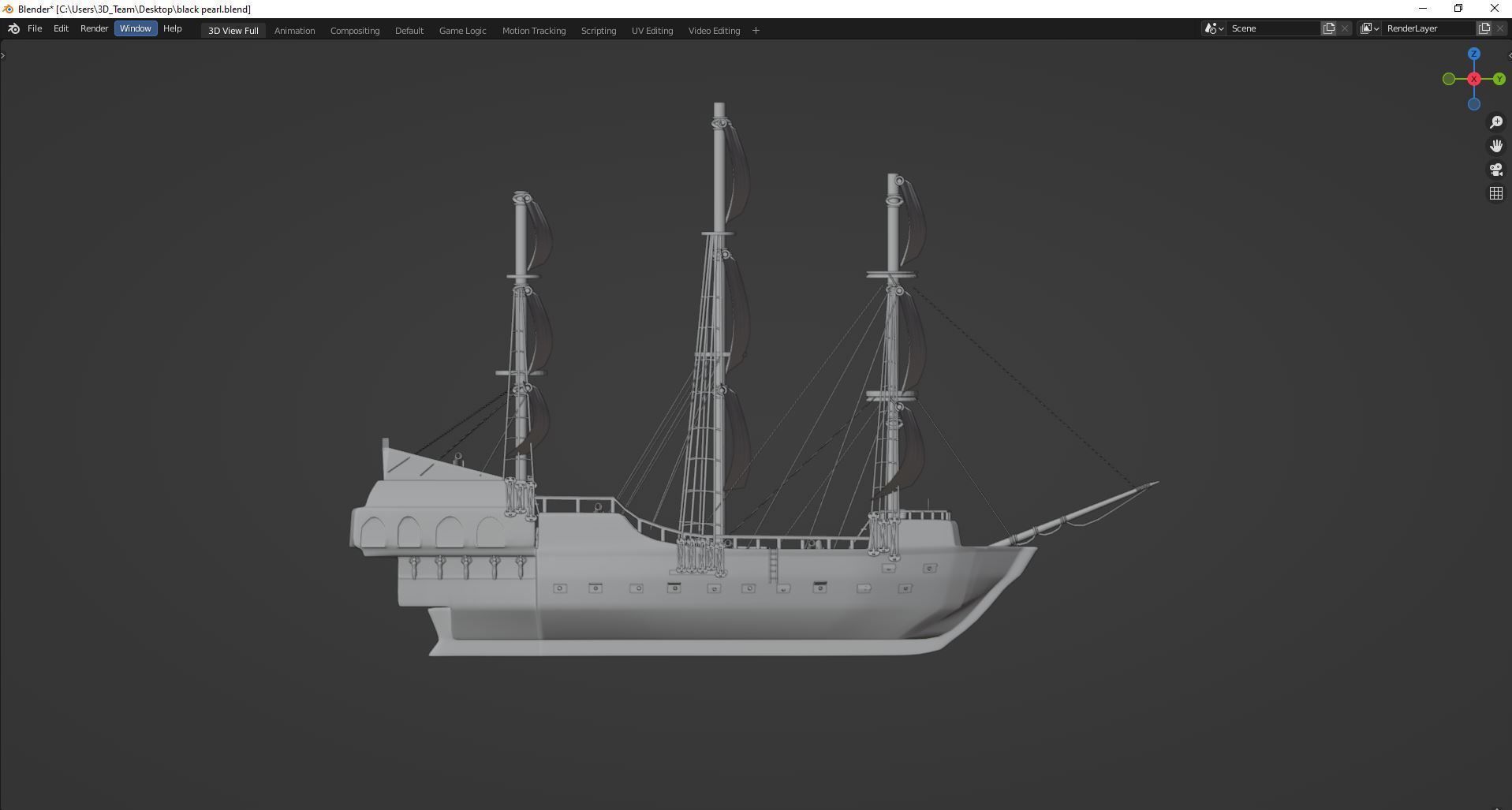1512x810 pixels.
Task: Switch to the Scripting workspace tab
Action: point(599,30)
